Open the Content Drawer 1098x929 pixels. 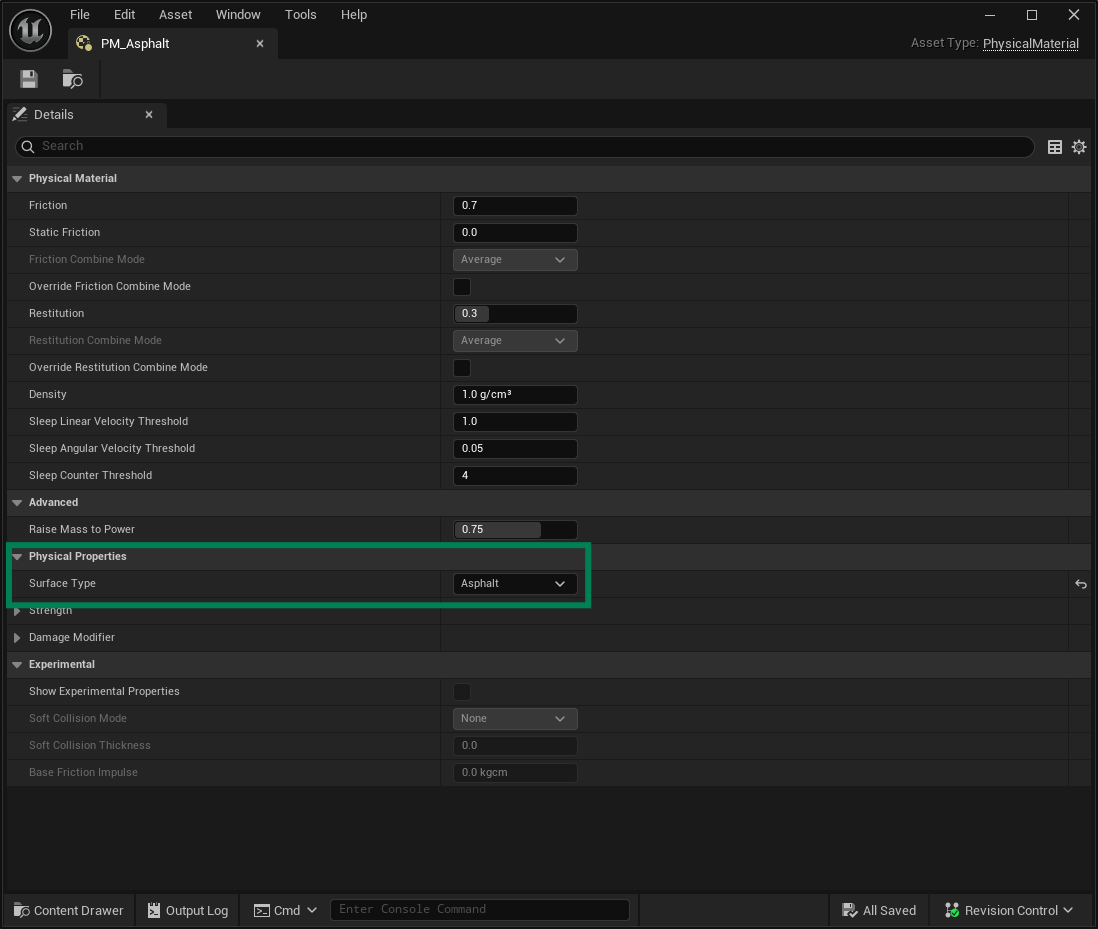pyautogui.click(x=68, y=910)
